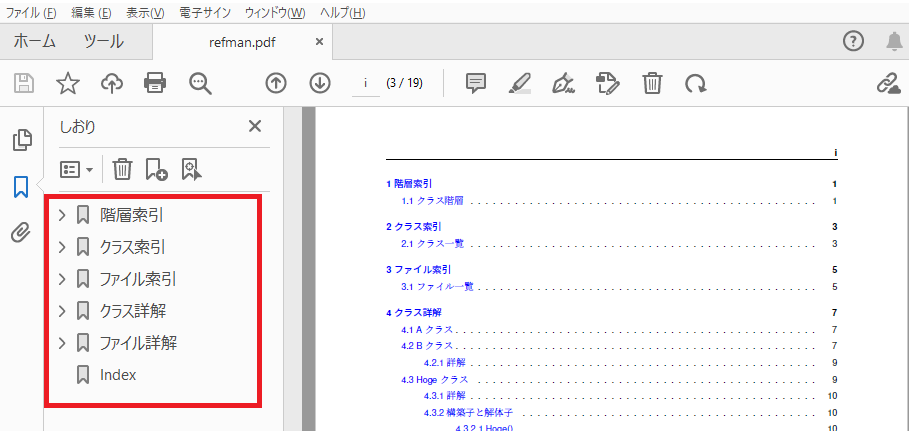This screenshot has height=431, width=909.
Task: Go to previous page with up arrow
Action: (x=276, y=83)
